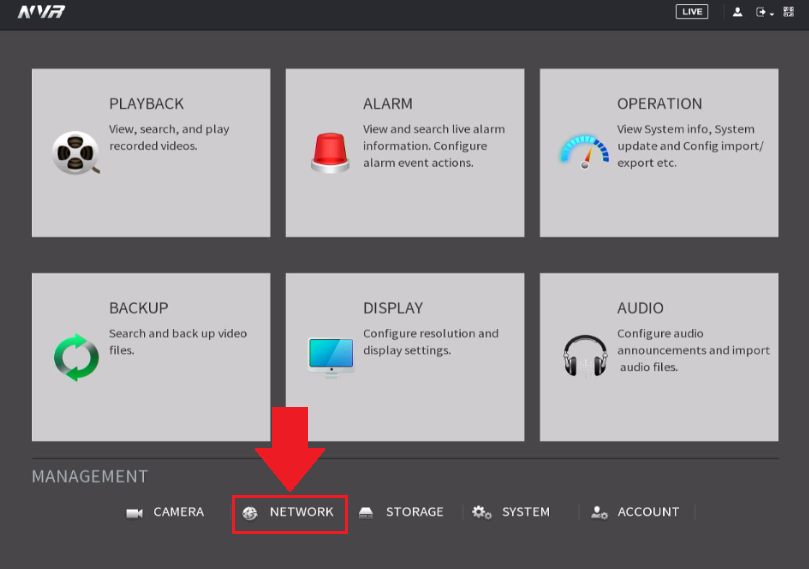Switch to LIVE view
This screenshot has width=809, height=569.
(692, 11)
